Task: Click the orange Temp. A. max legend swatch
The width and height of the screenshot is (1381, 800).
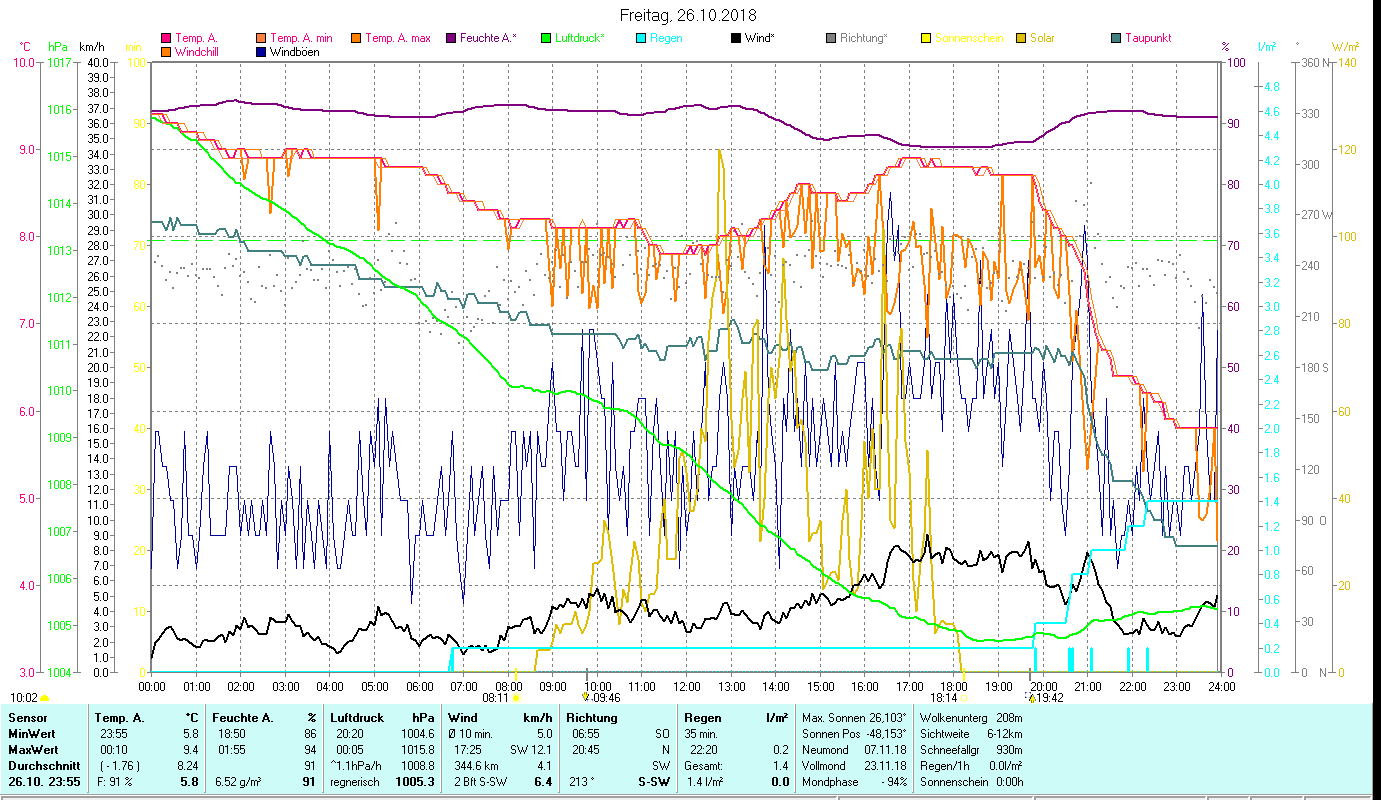Action: (x=355, y=38)
